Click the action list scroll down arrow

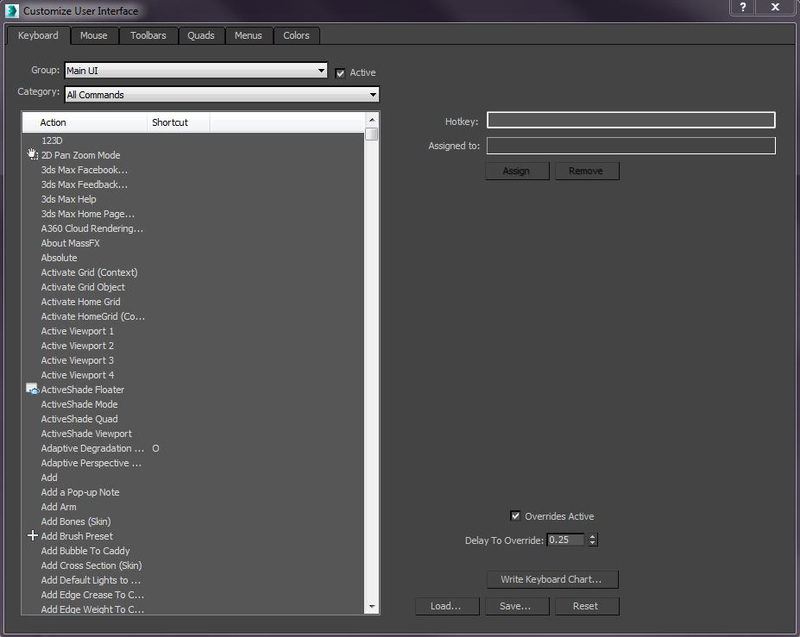pos(372,606)
